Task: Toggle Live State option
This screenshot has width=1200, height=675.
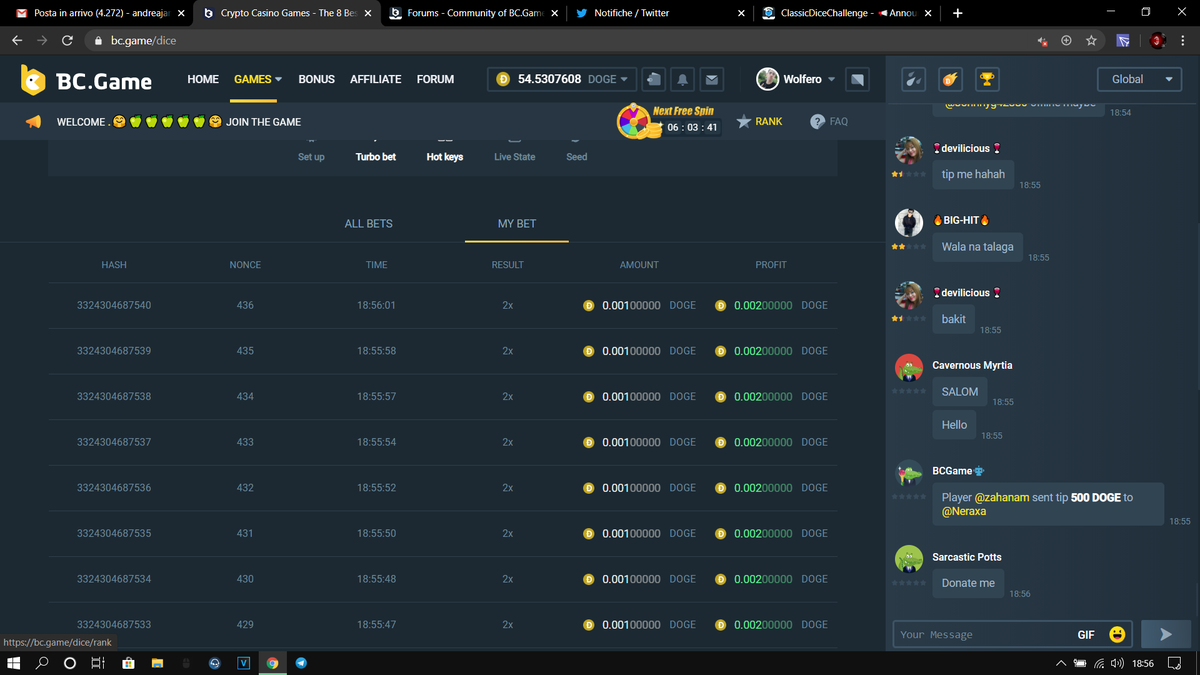Action: tap(514, 157)
